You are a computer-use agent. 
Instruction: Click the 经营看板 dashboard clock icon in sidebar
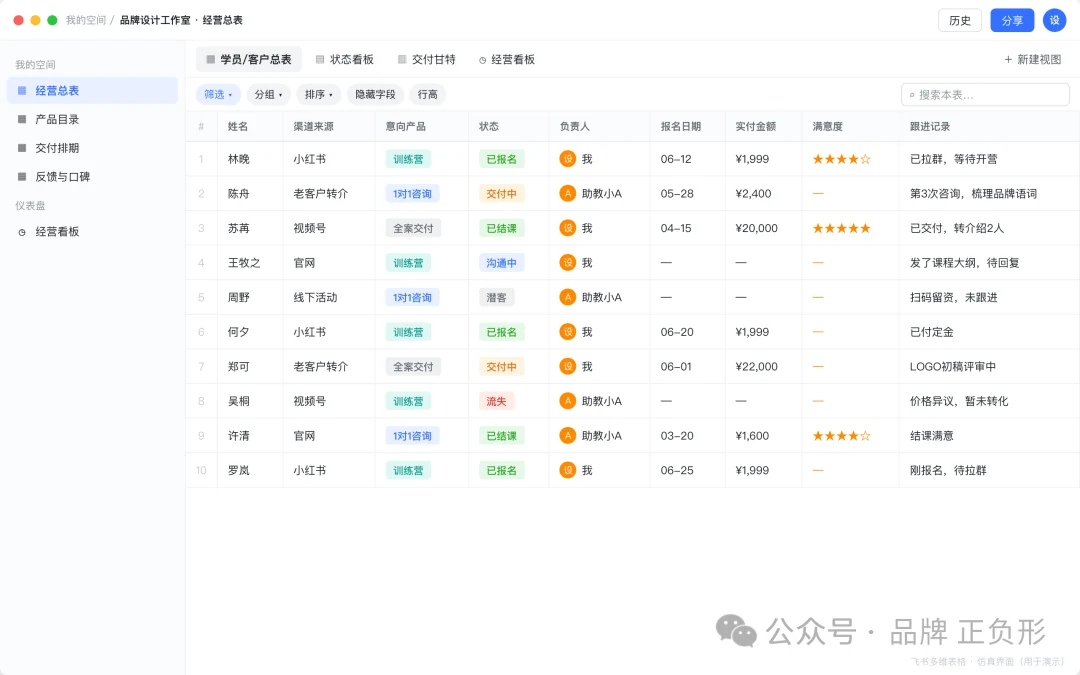point(22,232)
